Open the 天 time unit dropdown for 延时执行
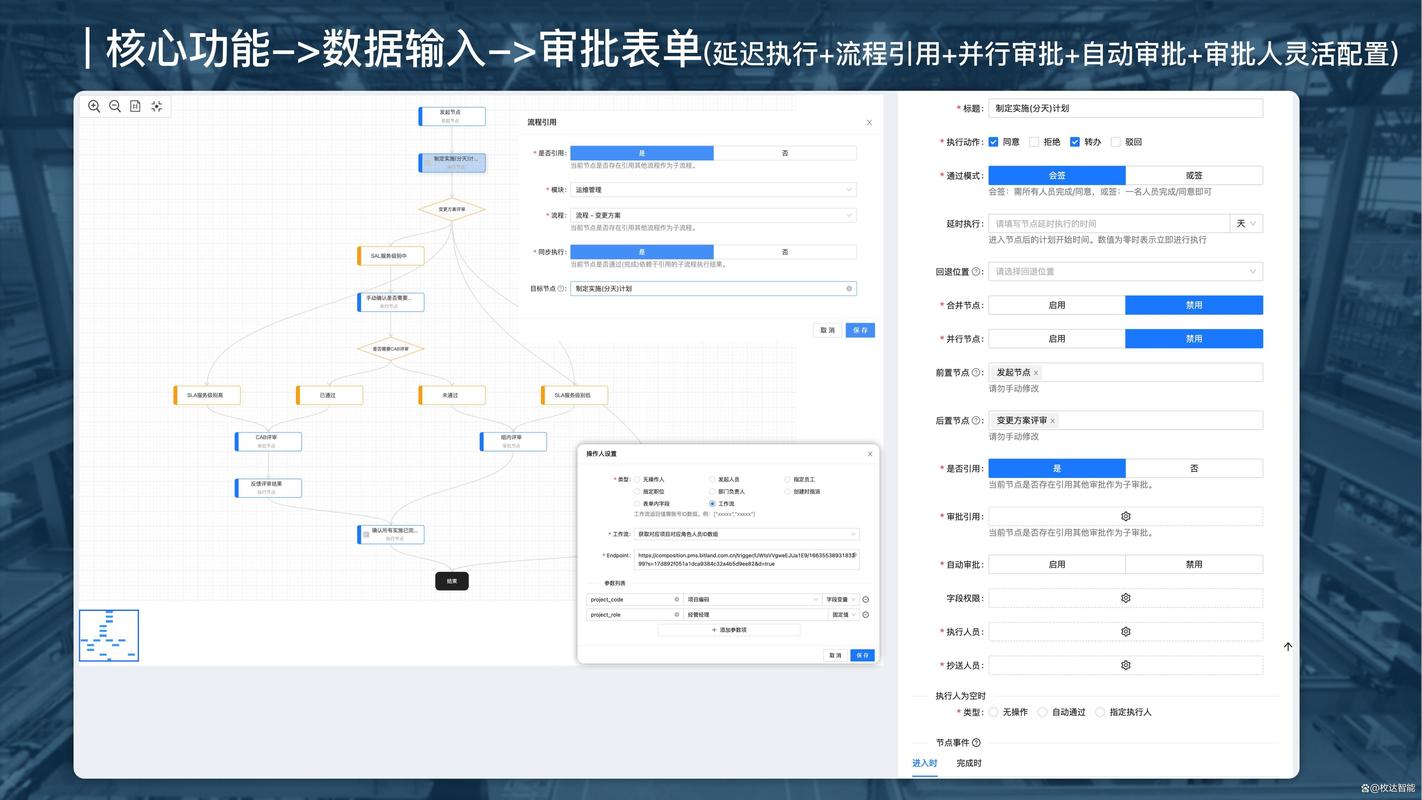 click(1245, 222)
